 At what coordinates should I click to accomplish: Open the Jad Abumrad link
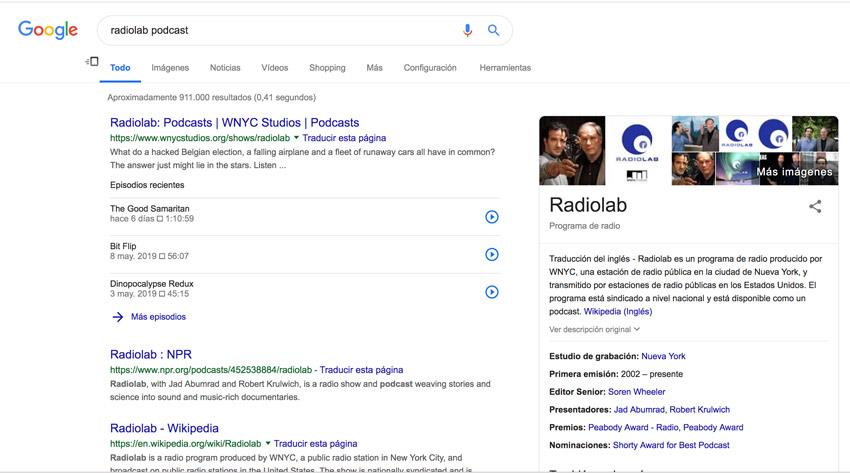point(639,410)
